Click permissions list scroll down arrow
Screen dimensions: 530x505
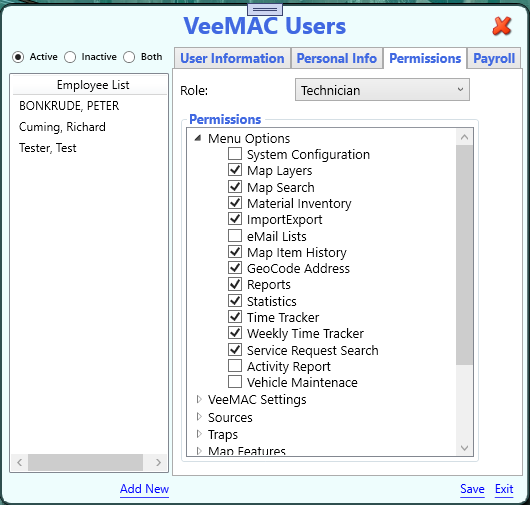464,448
